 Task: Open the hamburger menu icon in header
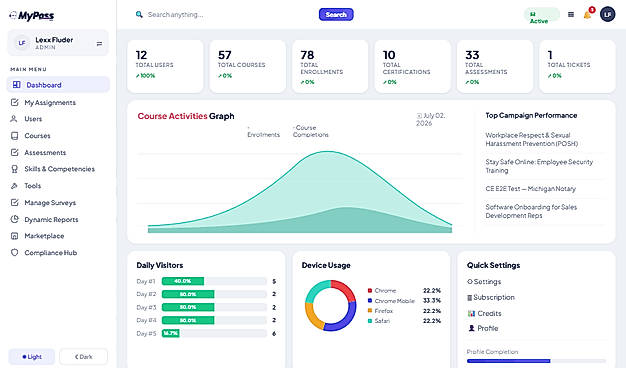pos(571,15)
